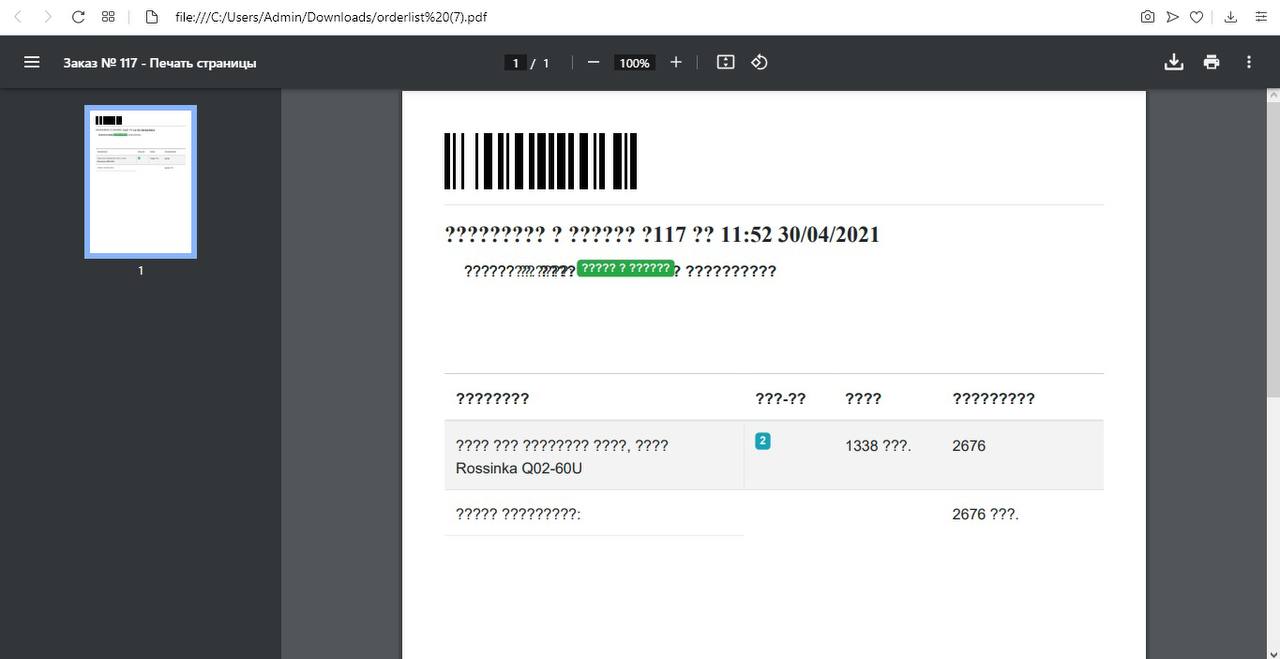Open the speed dial grid icon
This screenshot has height=659, width=1280.
[x=109, y=17]
